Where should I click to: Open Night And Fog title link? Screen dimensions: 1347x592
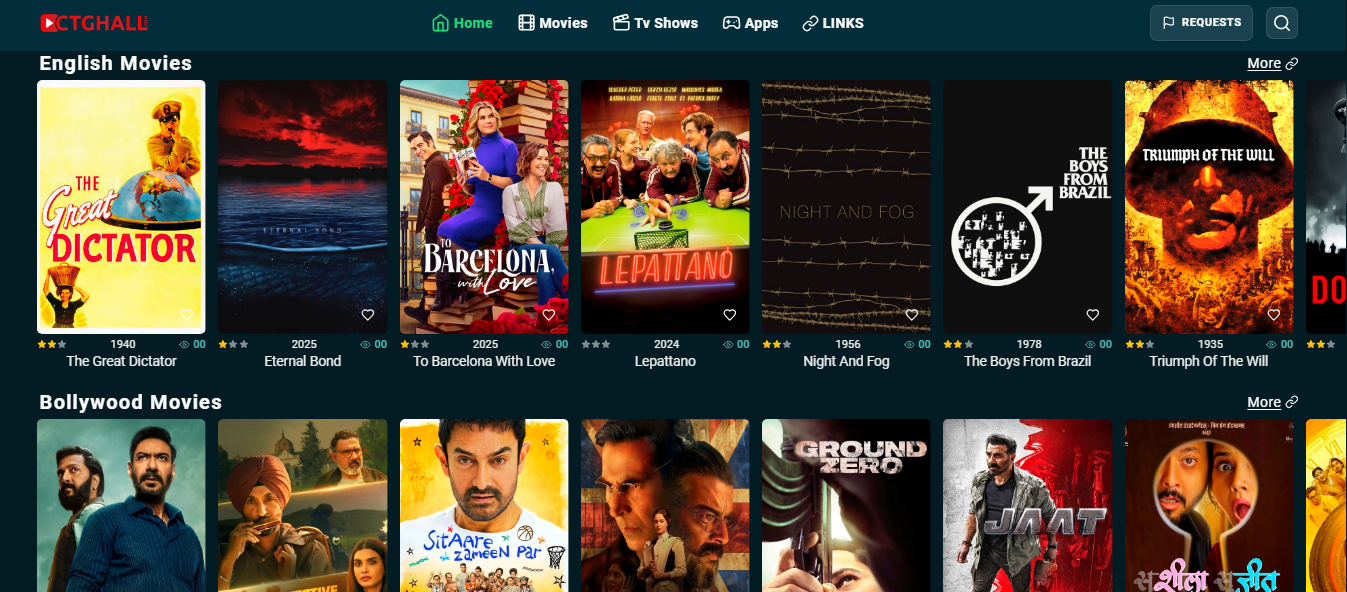tap(846, 361)
